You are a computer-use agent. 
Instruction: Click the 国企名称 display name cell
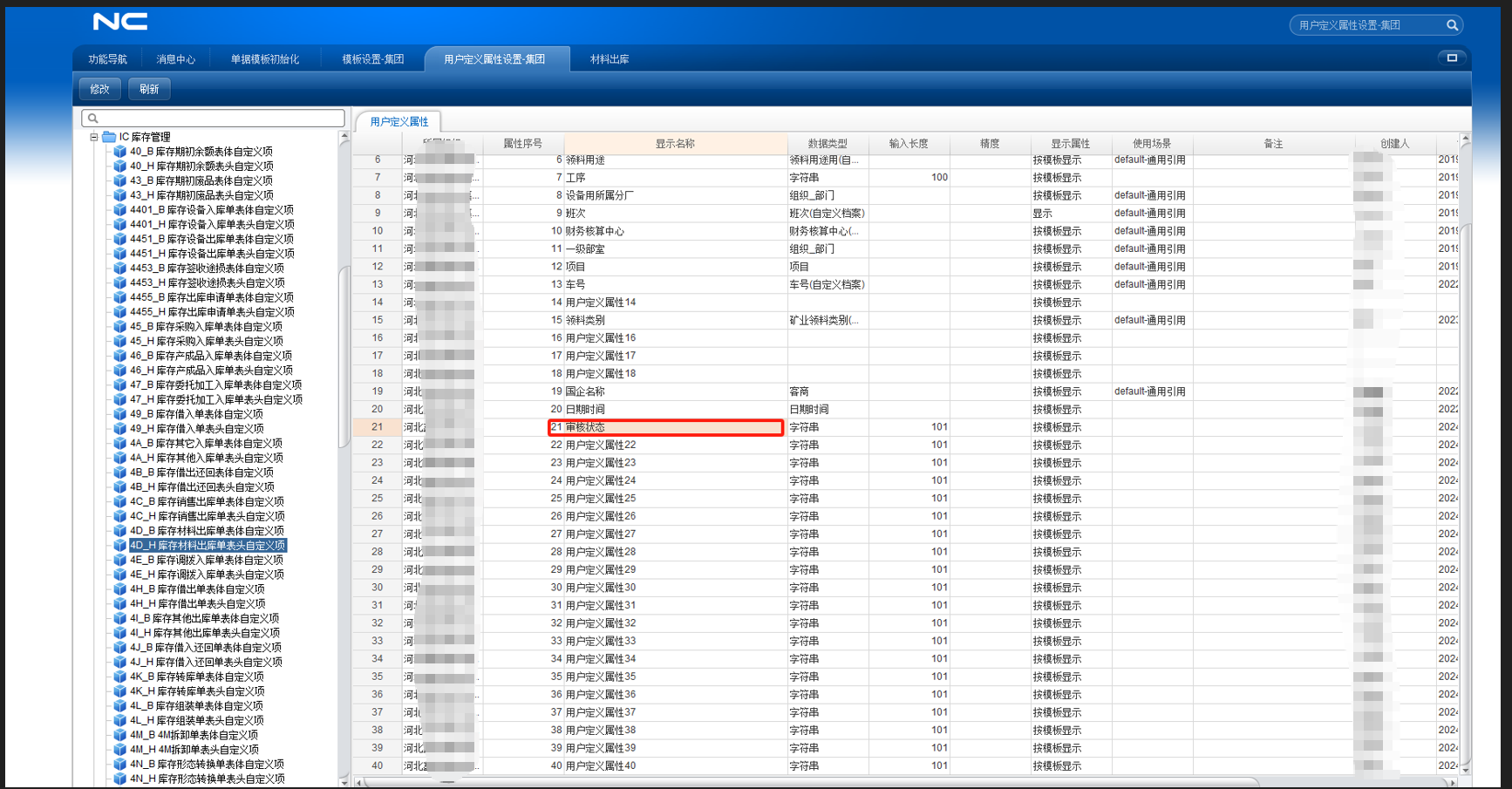coord(676,391)
